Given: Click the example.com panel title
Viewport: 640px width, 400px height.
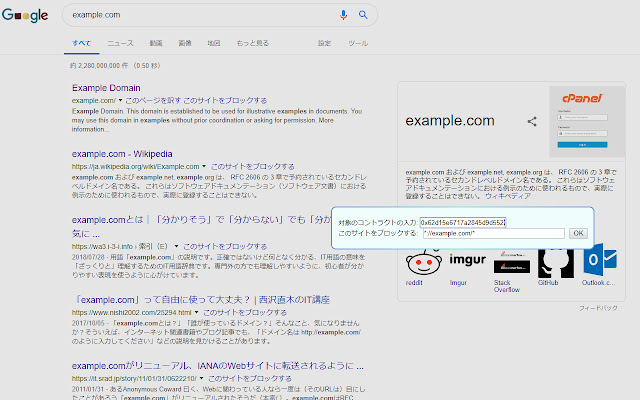Looking at the screenshot, I should pos(450,121).
